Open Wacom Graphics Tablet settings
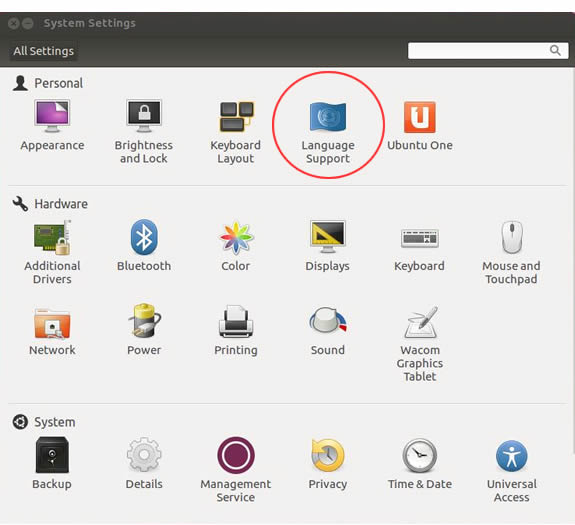This screenshot has height=525, width=575. 420,343
